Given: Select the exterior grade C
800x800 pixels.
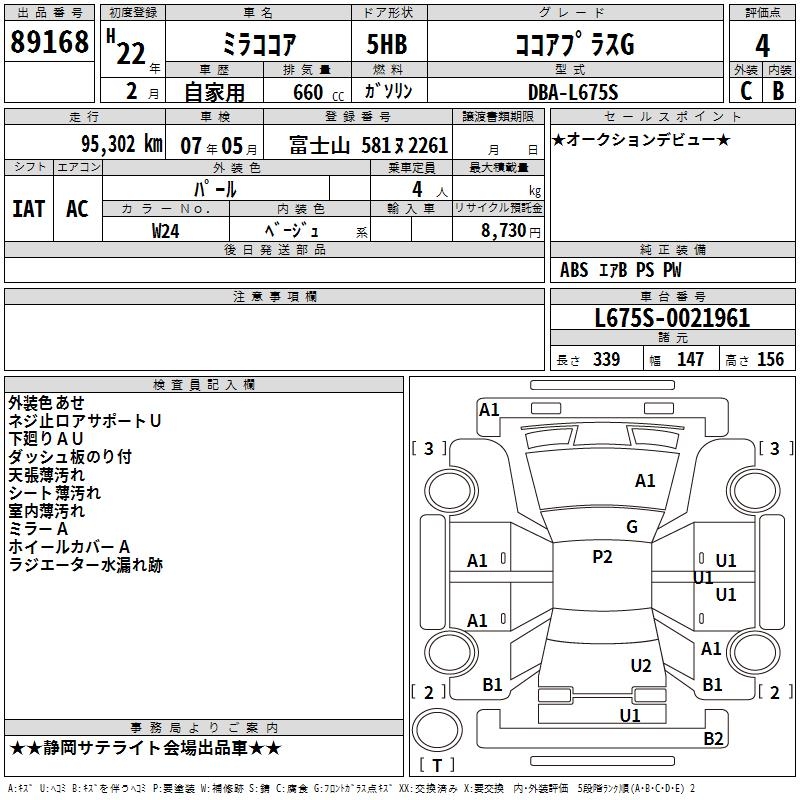Looking at the screenshot, I should (x=746, y=91).
